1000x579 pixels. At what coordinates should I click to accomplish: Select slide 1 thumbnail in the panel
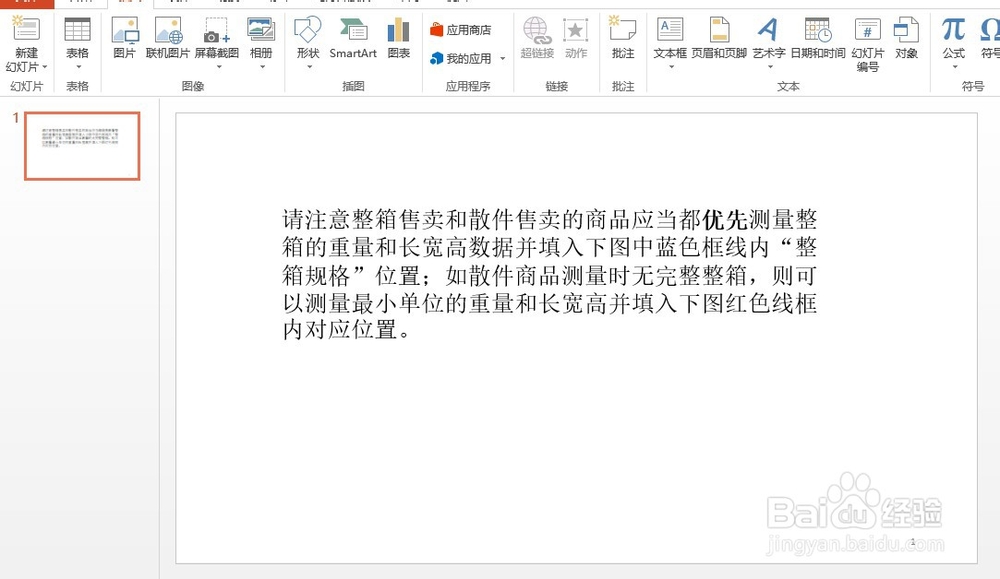coord(82,144)
